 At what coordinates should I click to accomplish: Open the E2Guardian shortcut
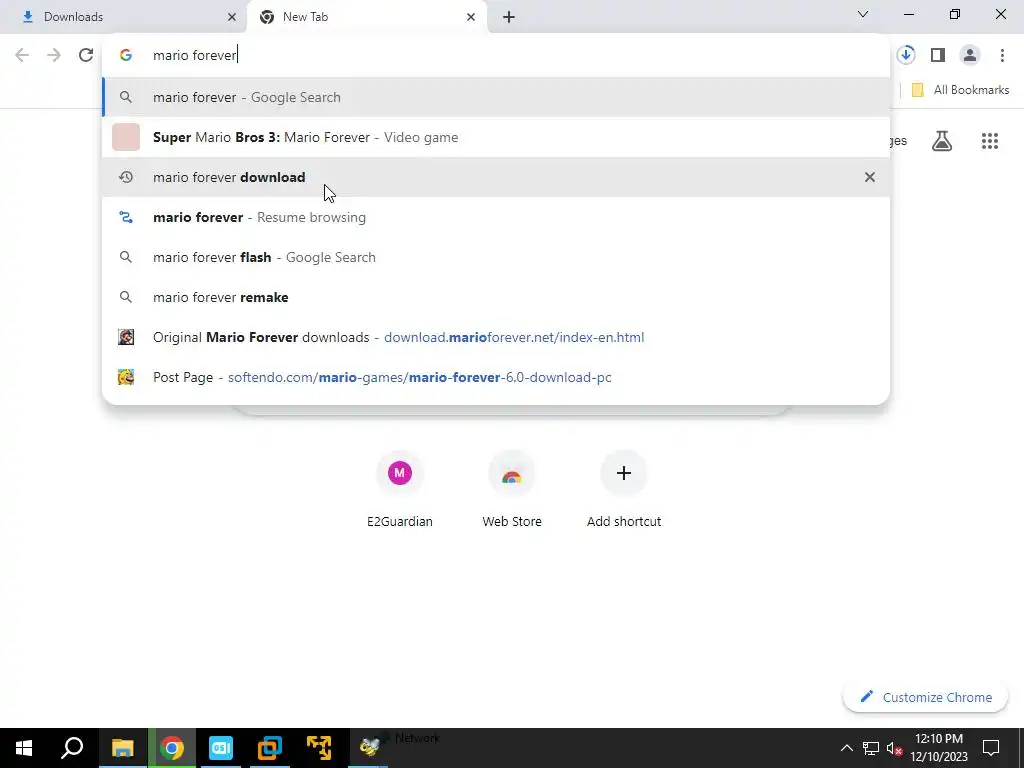click(x=400, y=488)
